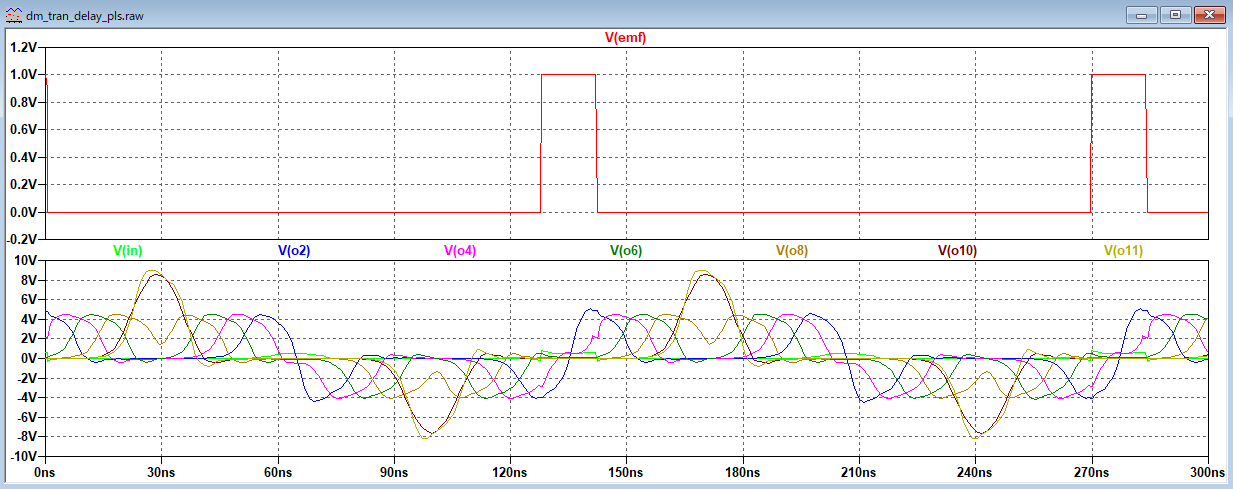The width and height of the screenshot is (1233, 489).
Task: Click the 180ns time axis label
Action: click(743, 471)
